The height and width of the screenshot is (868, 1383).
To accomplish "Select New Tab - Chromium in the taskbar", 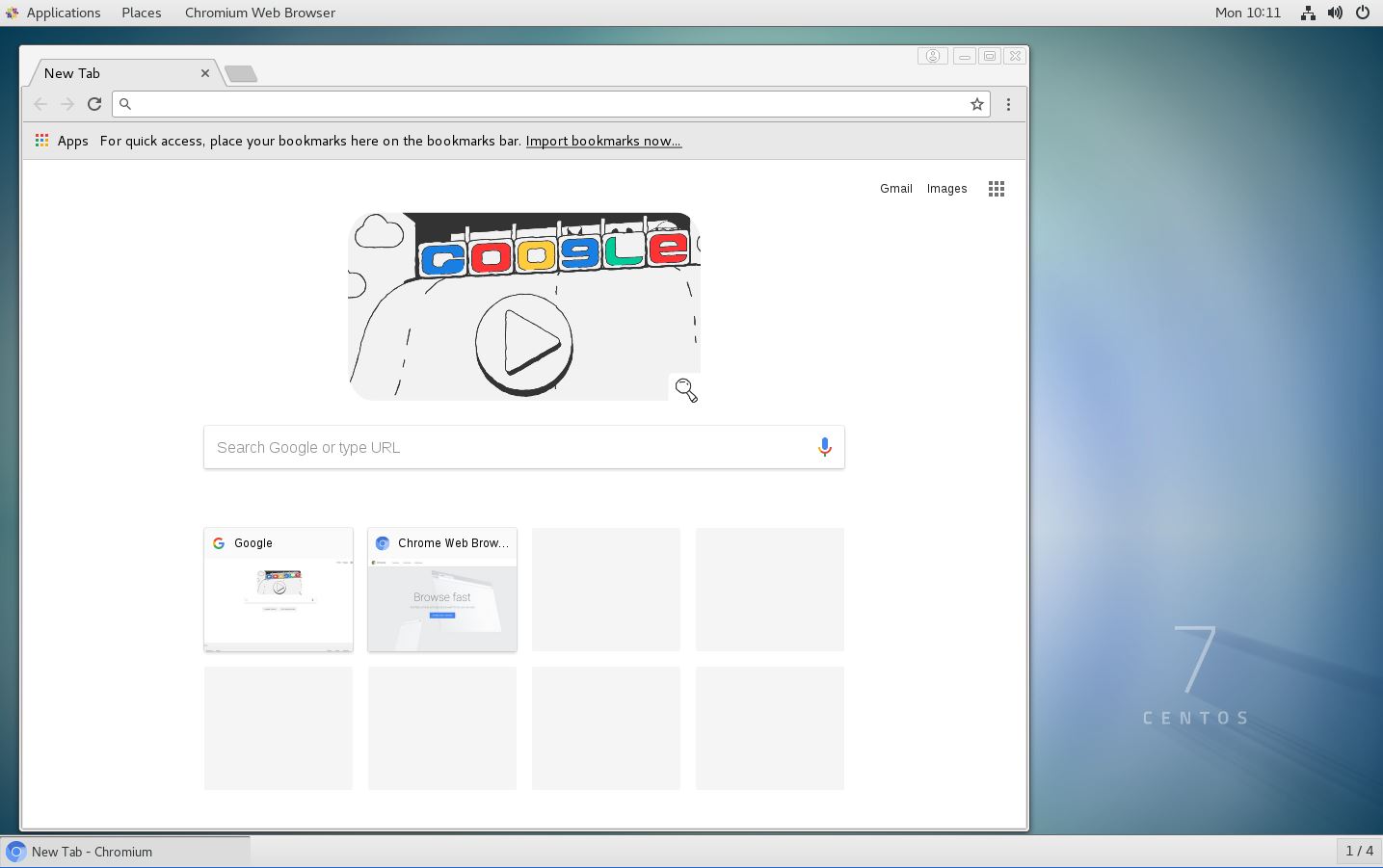I will (x=126, y=852).
